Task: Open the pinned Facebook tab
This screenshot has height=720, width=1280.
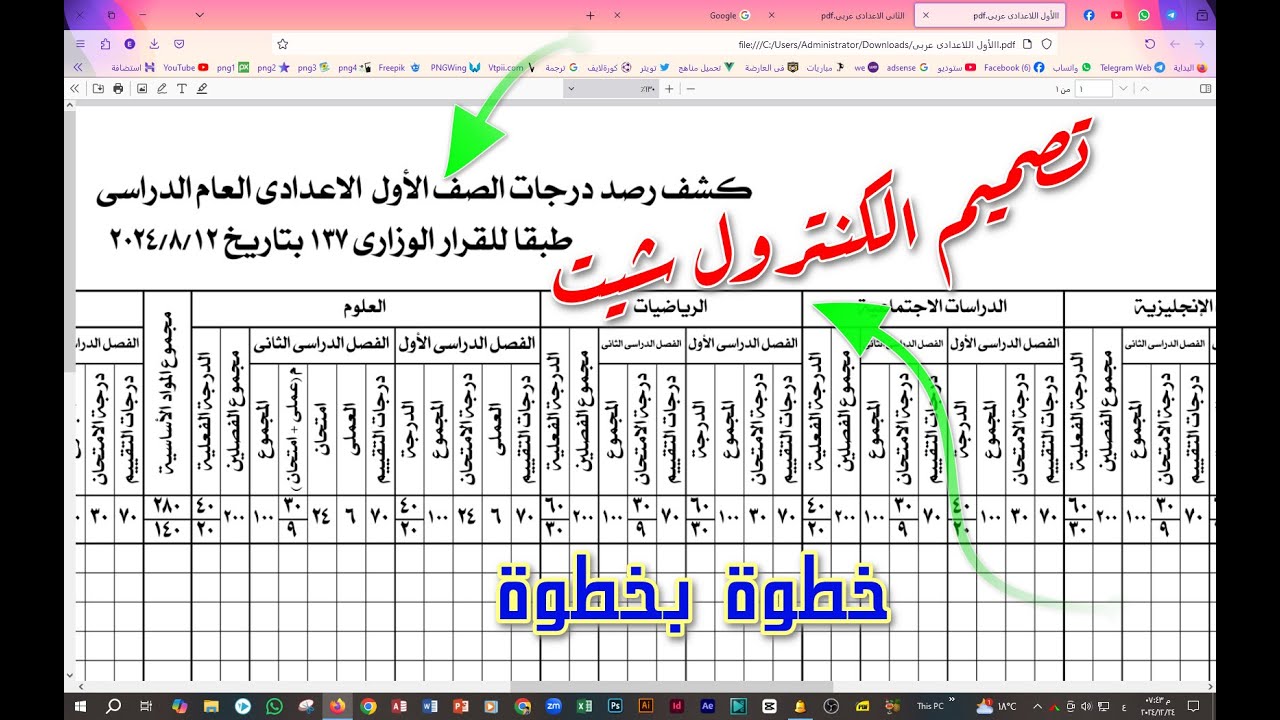Action: click(x=1089, y=15)
